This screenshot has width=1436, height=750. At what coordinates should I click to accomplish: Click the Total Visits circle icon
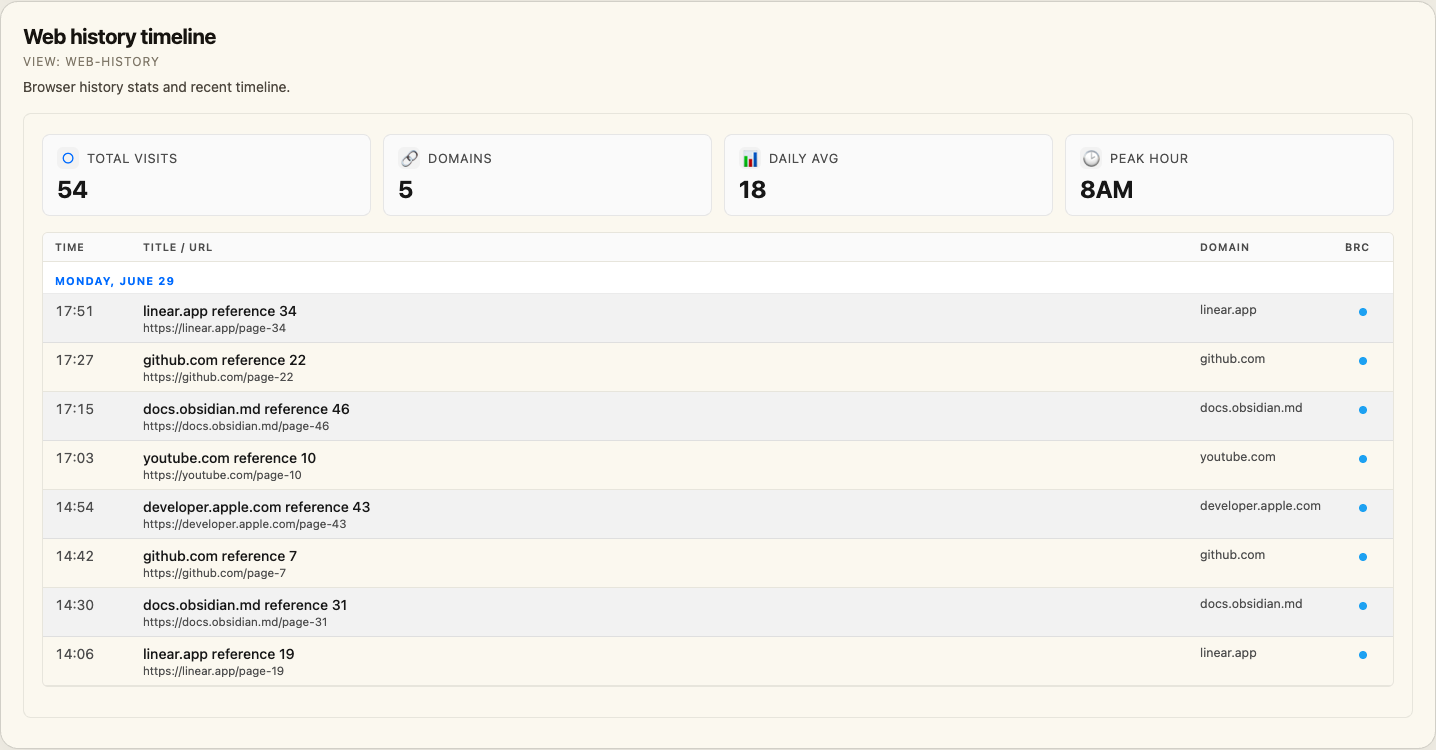pyautogui.click(x=68, y=158)
